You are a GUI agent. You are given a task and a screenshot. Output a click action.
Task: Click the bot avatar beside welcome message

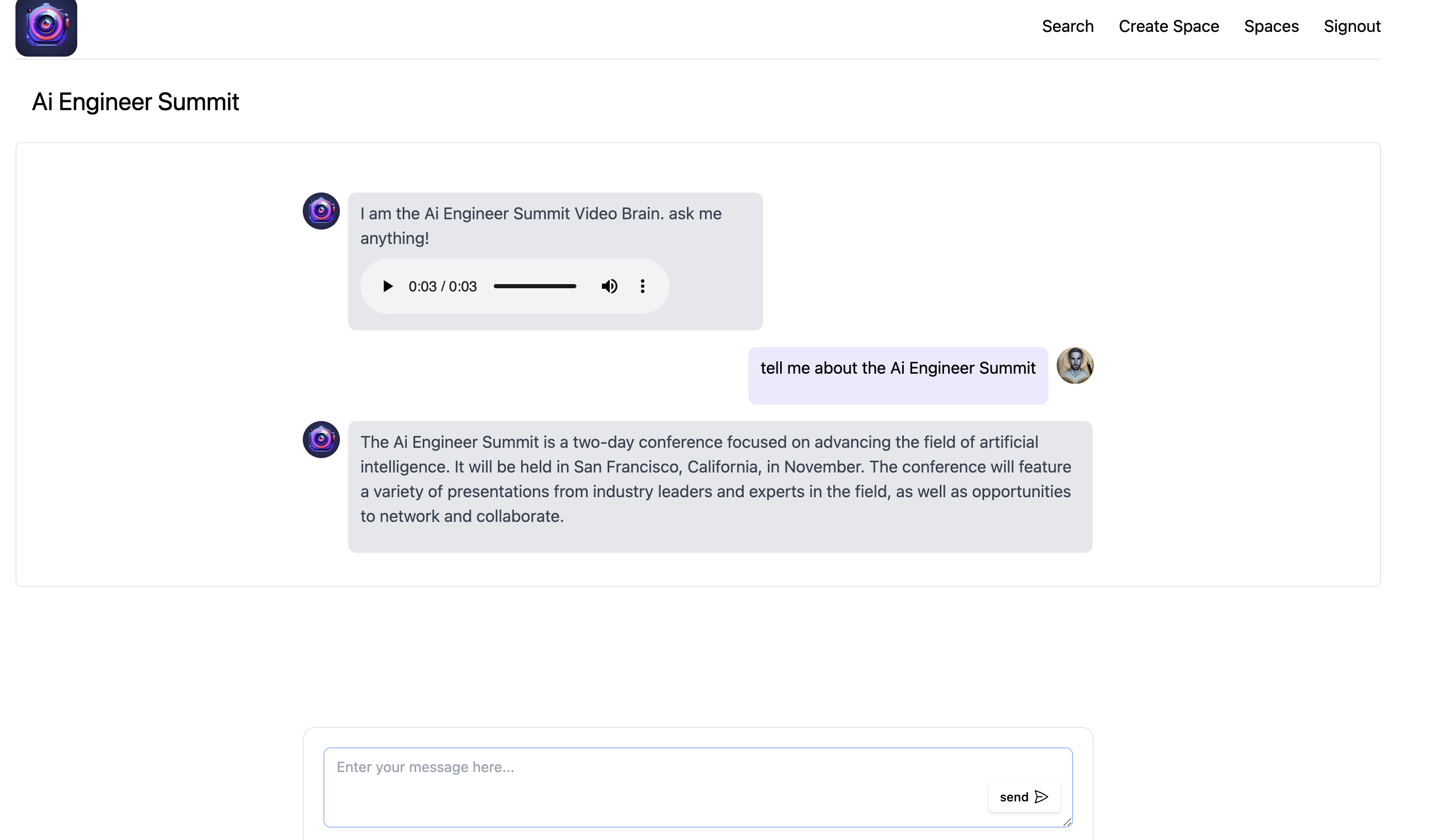click(321, 211)
